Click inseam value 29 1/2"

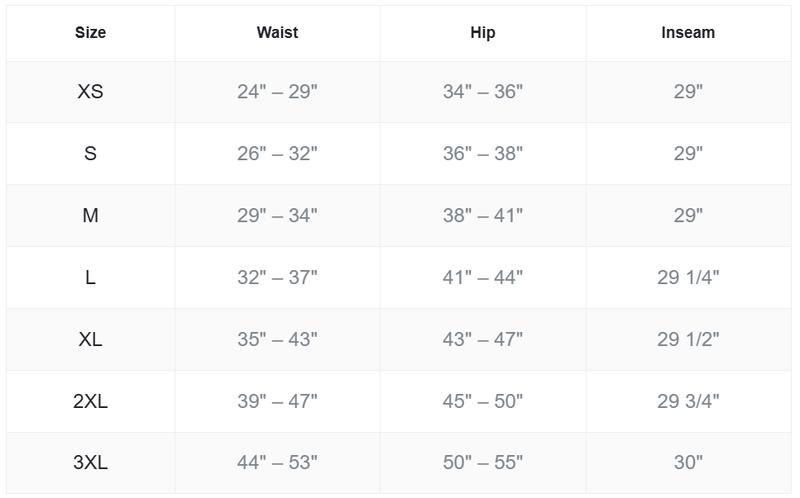[688, 340]
